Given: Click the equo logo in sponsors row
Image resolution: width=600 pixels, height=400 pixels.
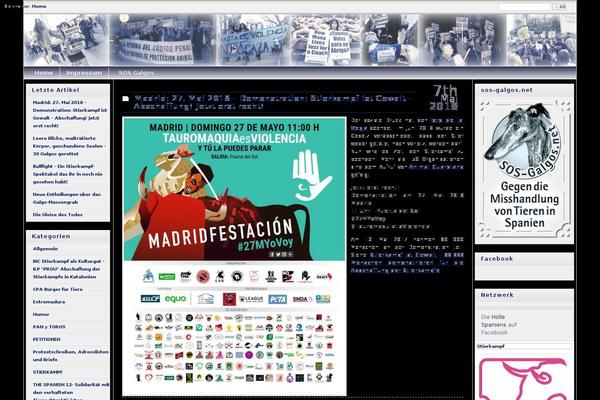Looking at the screenshot, I should (175, 299).
